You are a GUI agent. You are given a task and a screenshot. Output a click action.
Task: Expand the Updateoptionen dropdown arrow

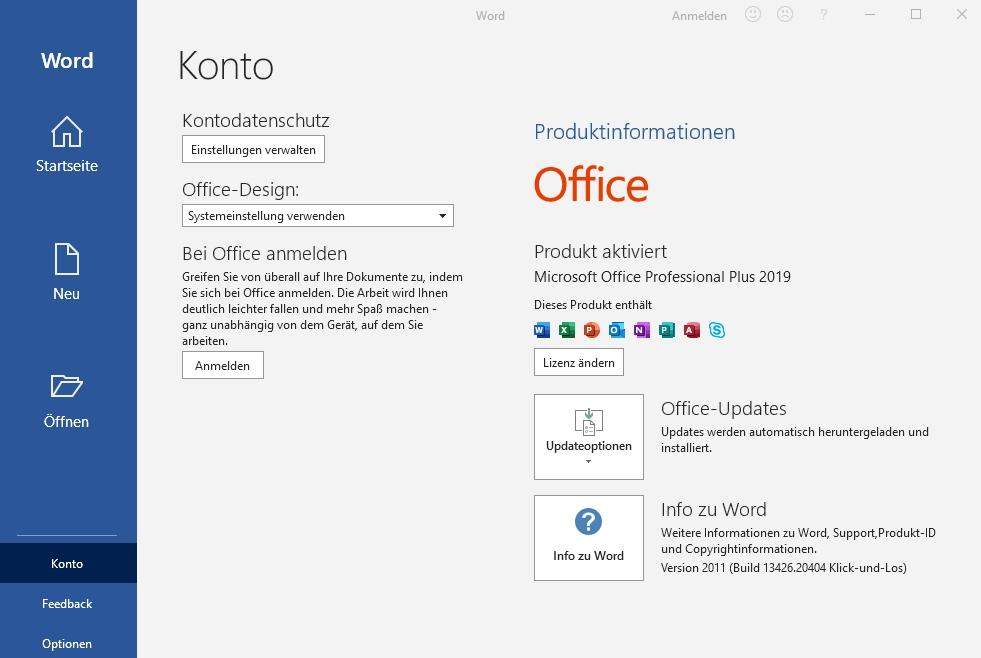[588, 460]
